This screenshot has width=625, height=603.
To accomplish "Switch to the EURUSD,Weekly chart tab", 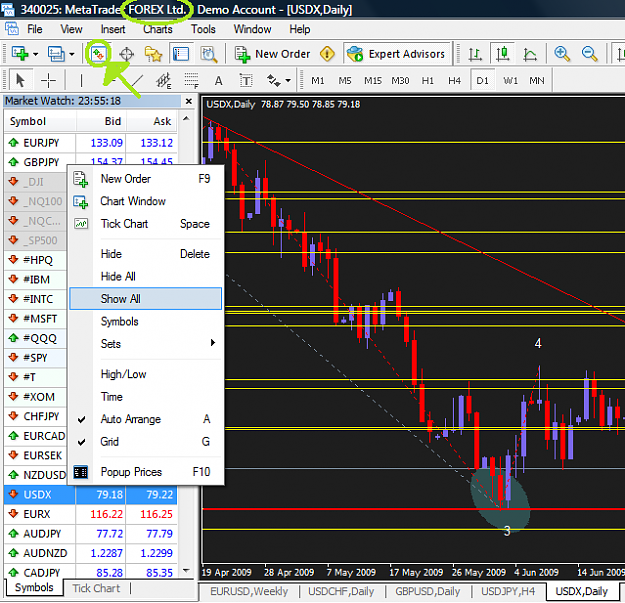I will [249, 591].
